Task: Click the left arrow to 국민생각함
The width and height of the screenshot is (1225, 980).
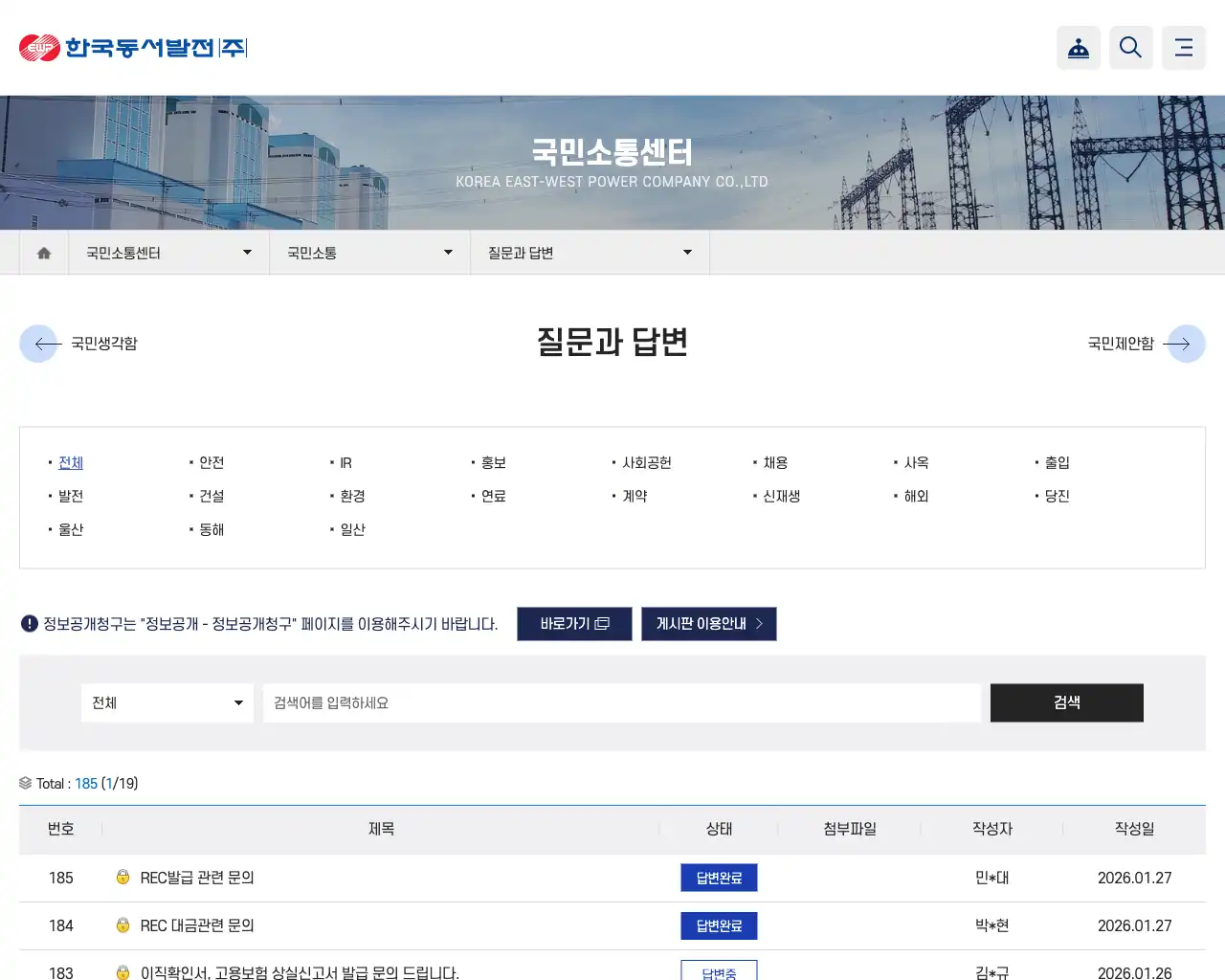Action: (x=39, y=344)
